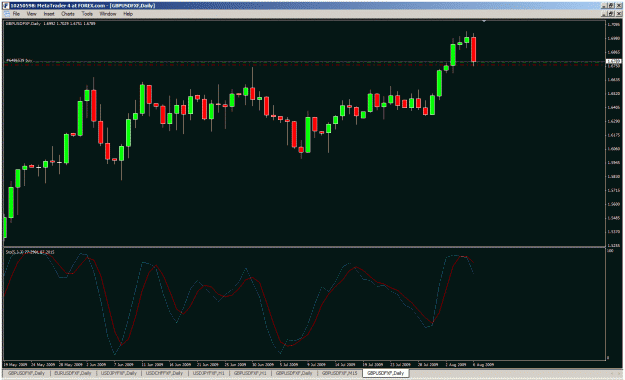Viewport: 625px width, 380px height.
Task: Open the View menu
Action: click(x=31, y=14)
